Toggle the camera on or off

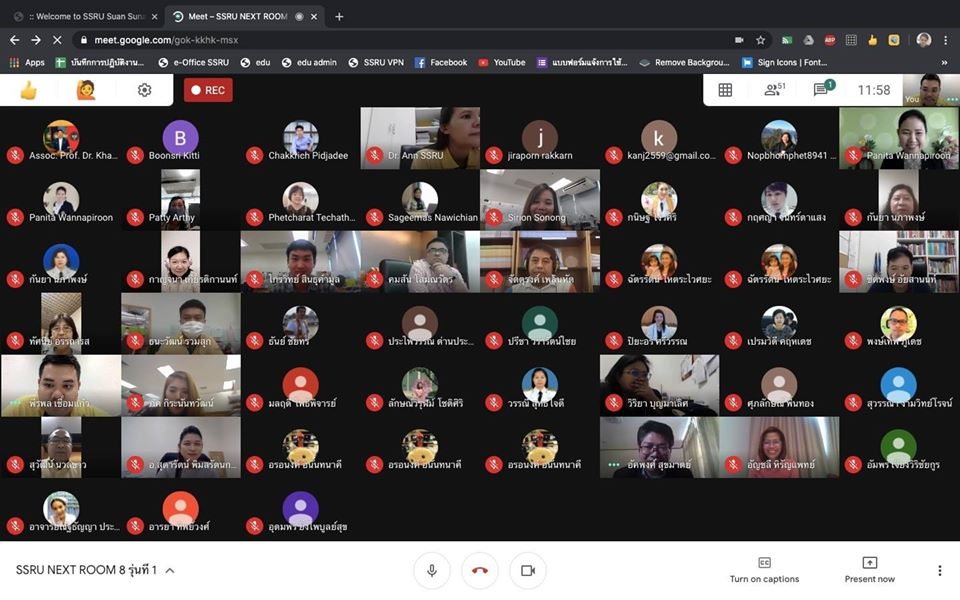coord(527,570)
